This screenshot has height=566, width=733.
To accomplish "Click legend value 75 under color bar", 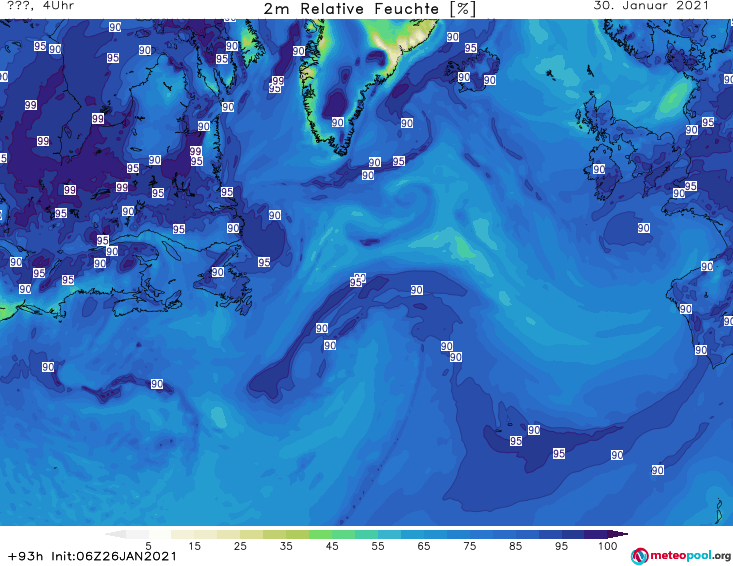I will [470, 545].
